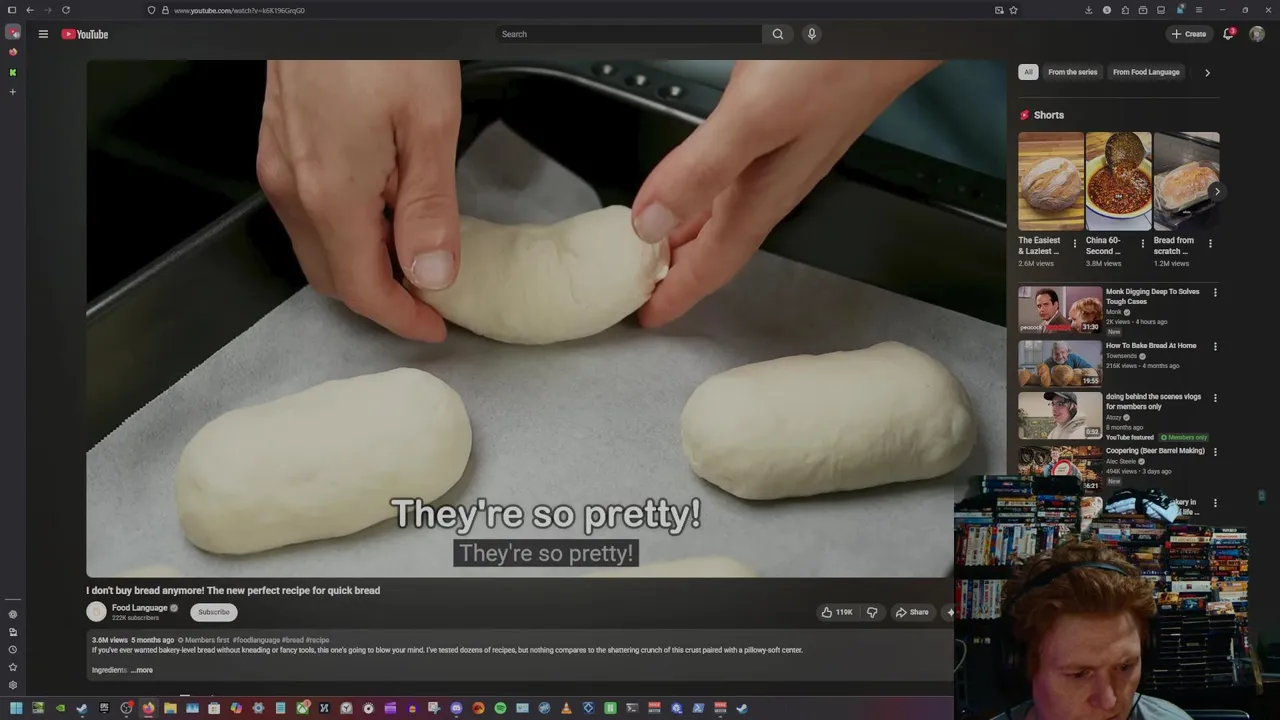
Task: Click the Share button
Action: [x=911, y=612]
